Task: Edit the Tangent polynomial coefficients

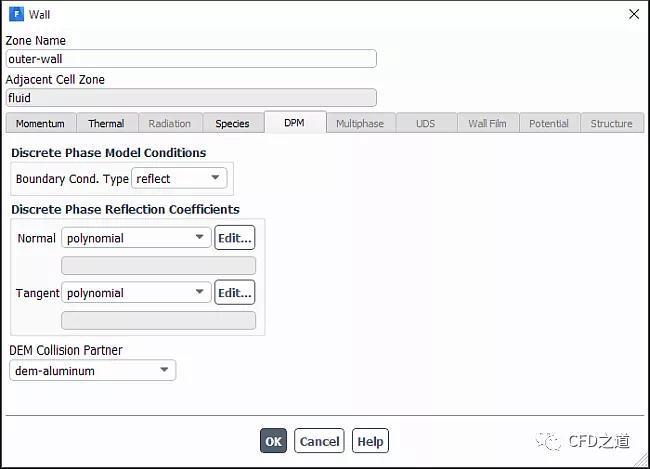Action: [234, 293]
